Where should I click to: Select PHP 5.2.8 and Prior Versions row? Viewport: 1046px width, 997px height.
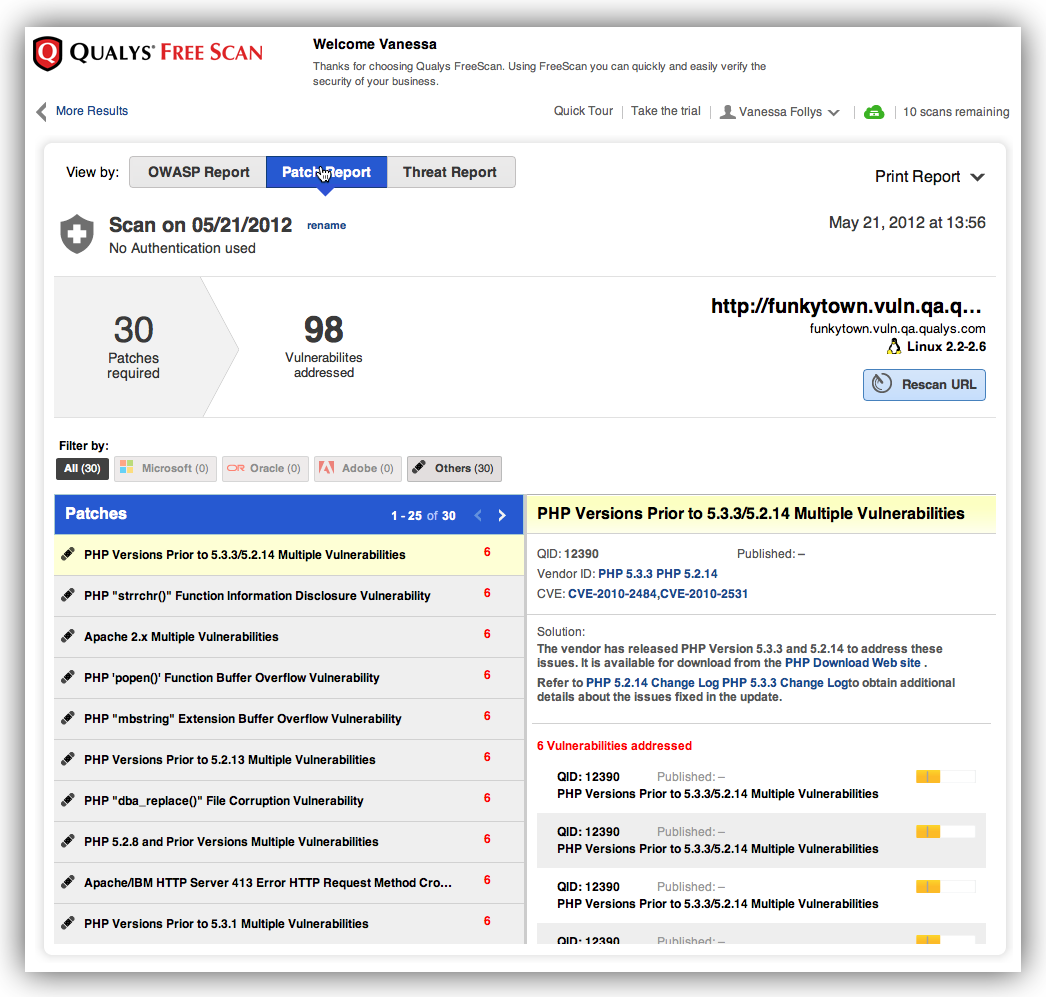[289, 842]
